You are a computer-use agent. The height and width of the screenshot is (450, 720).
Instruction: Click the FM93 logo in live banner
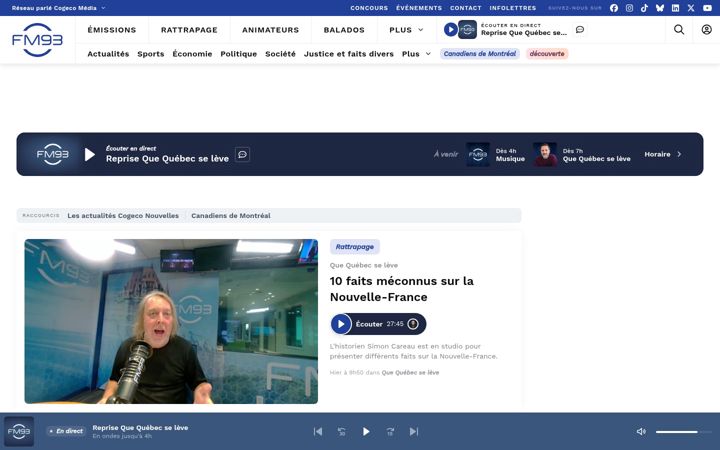52,154
